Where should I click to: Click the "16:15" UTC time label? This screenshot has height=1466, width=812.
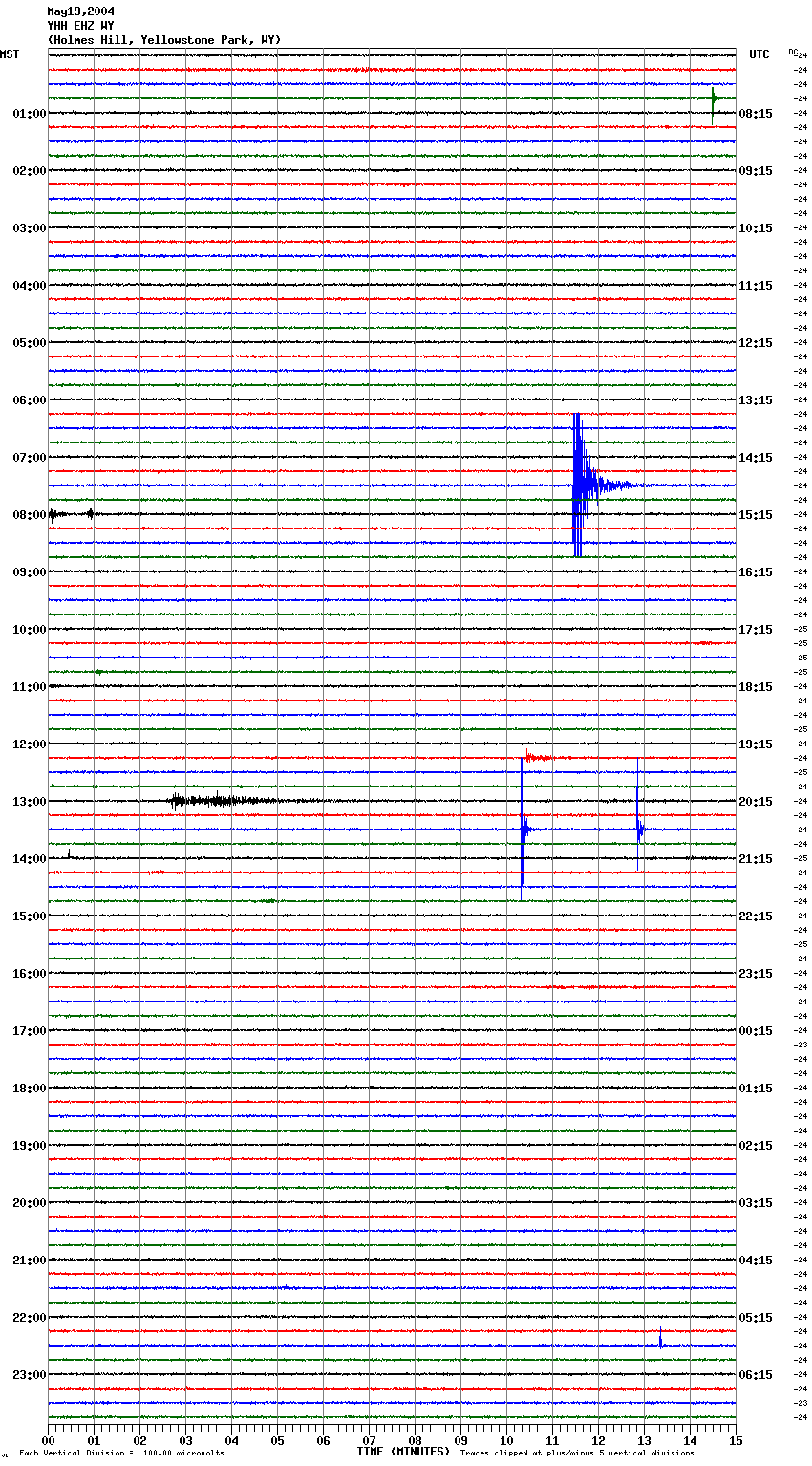pyautogui.click(x=756, y=572)
